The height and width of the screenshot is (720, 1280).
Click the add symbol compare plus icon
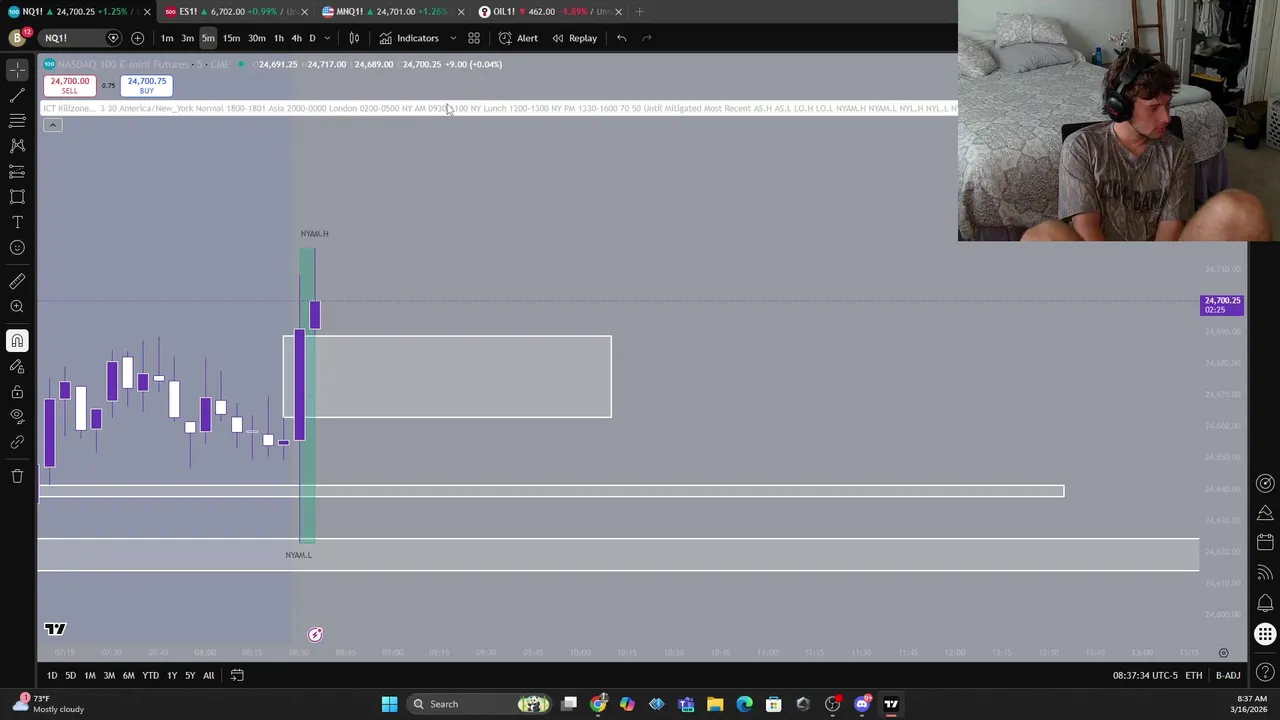coord(137,38)
